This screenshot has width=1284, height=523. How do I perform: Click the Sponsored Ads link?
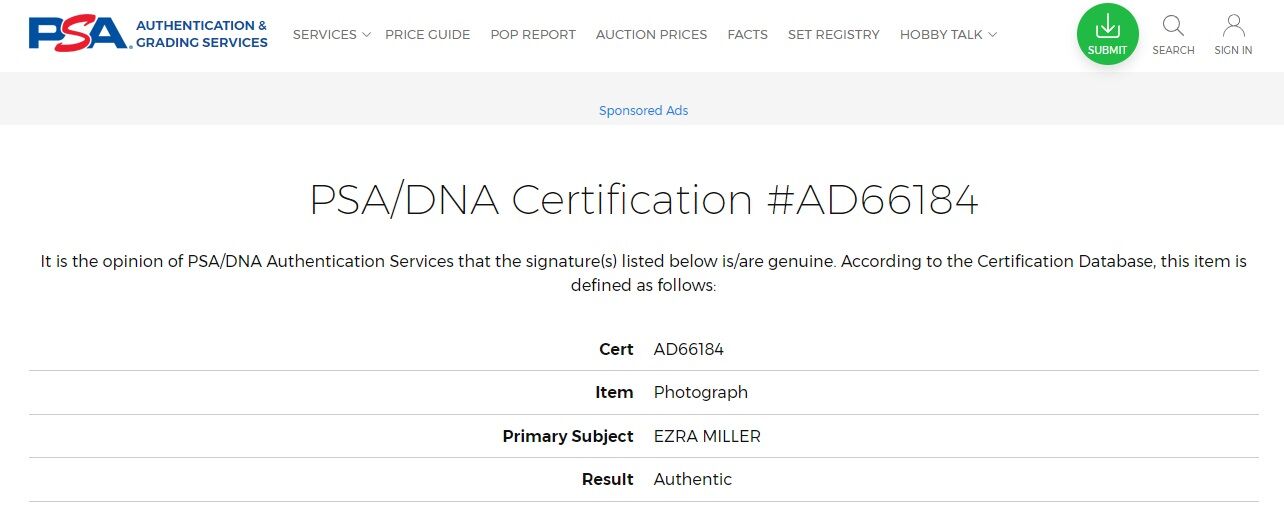tap(643, 111)
